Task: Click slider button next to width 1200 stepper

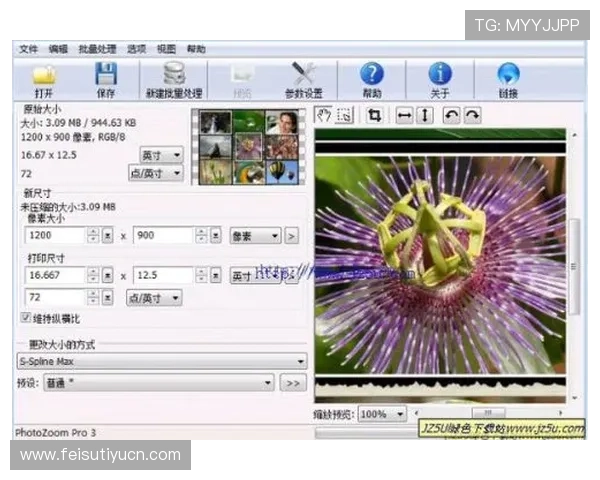Action: coord(108,235)
